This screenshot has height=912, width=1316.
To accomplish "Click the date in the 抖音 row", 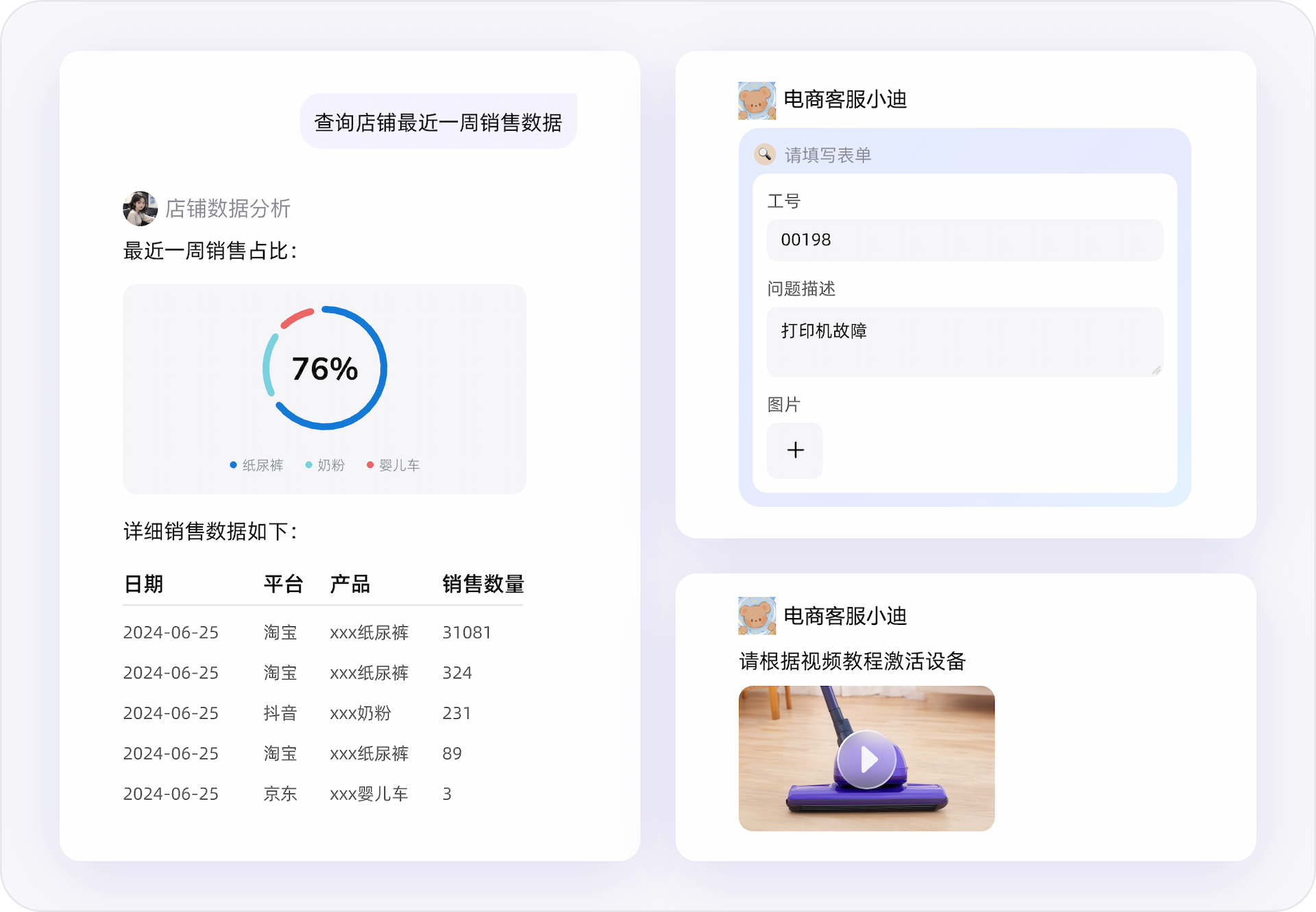I will pyautogui.click(x=171, y=713).
